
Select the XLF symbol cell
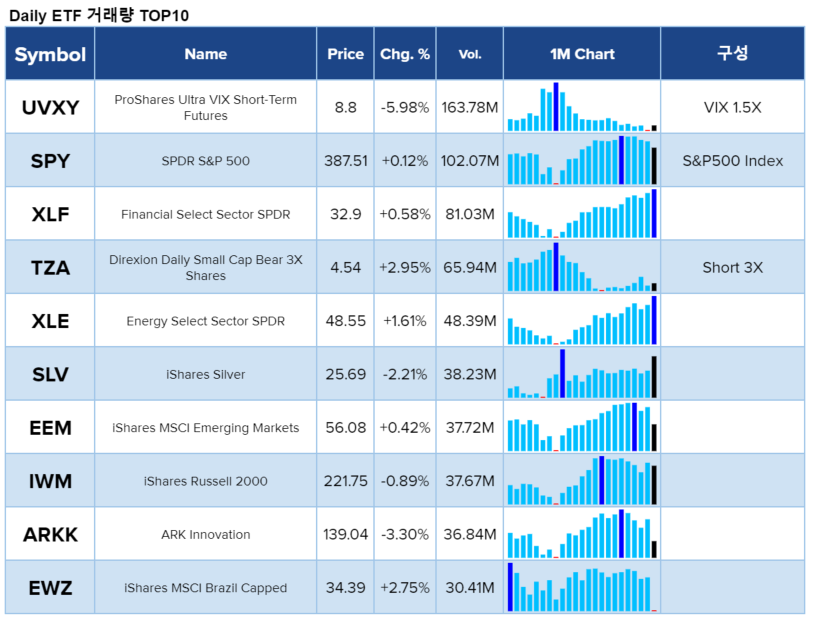(50, 214)
